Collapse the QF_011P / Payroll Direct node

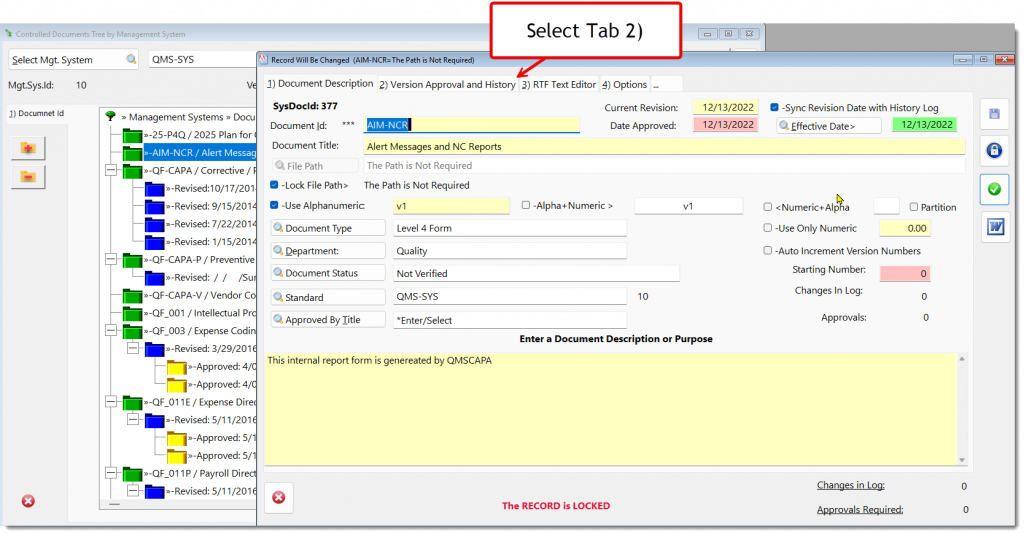[111, 474]
